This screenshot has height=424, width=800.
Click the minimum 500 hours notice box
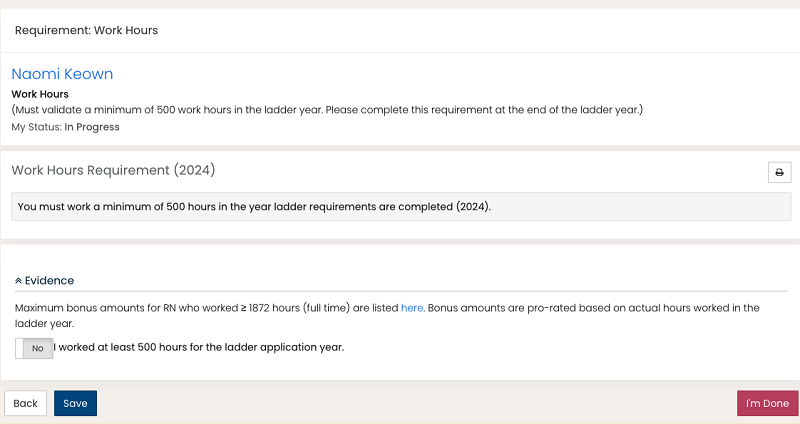tap(399, 207)
